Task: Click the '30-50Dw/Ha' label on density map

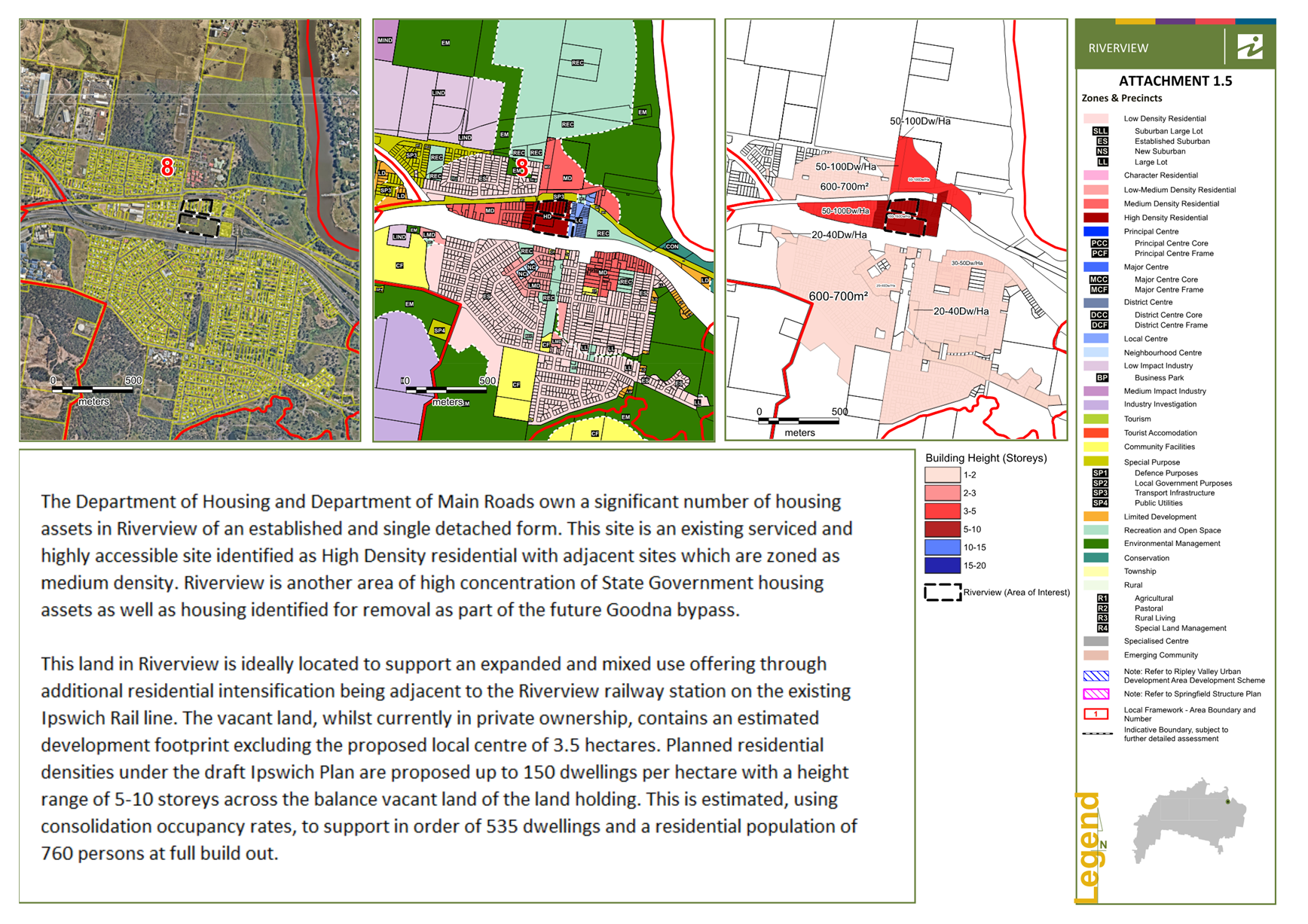Action: [x=967, y=263]
